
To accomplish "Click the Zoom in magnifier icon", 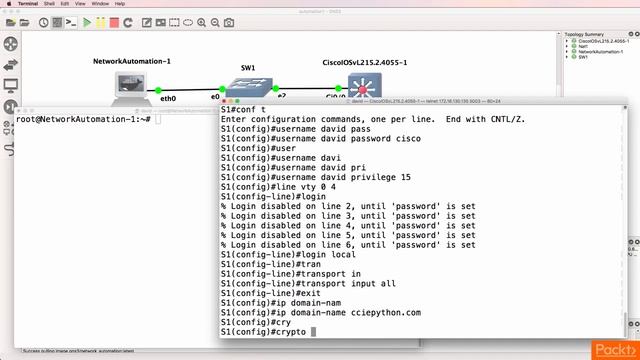I will (202, 23).
